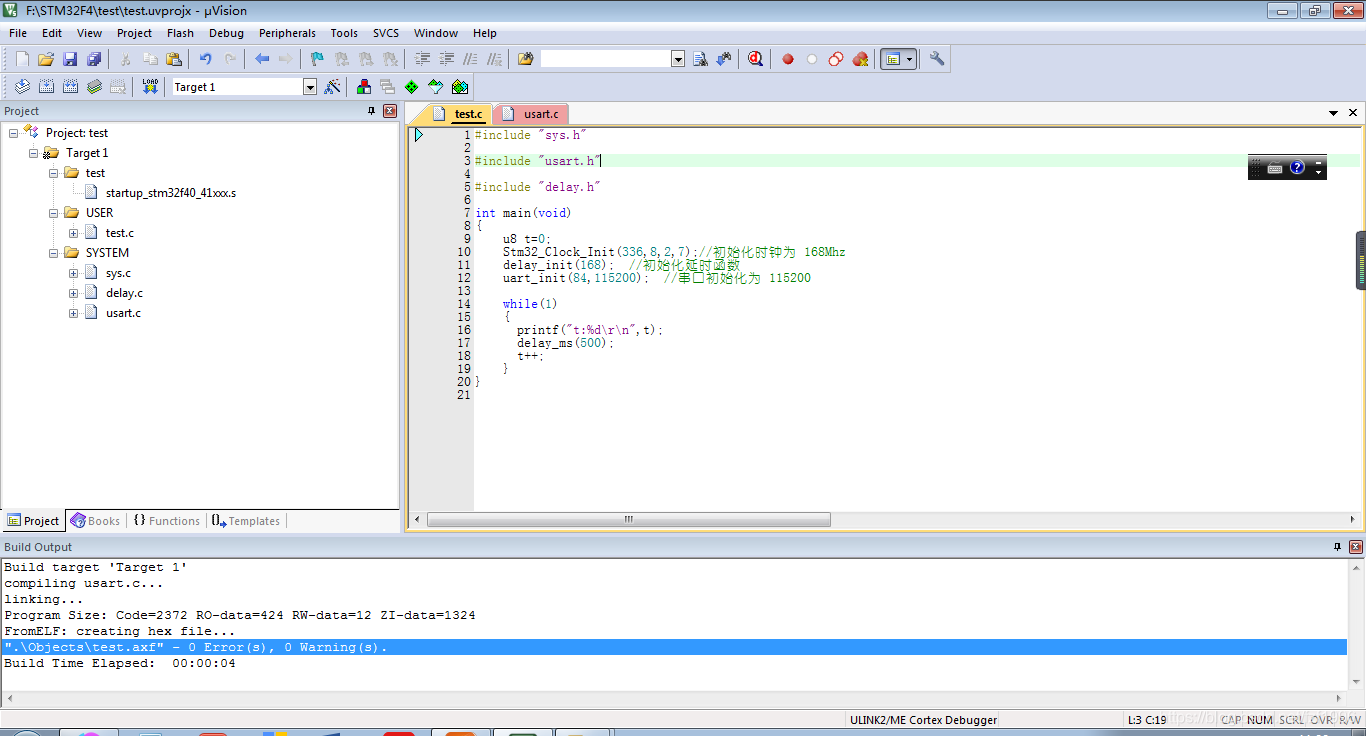1366x736 pixels.
Task: Switch to the usart.c tab
Action: coord(540,113)
